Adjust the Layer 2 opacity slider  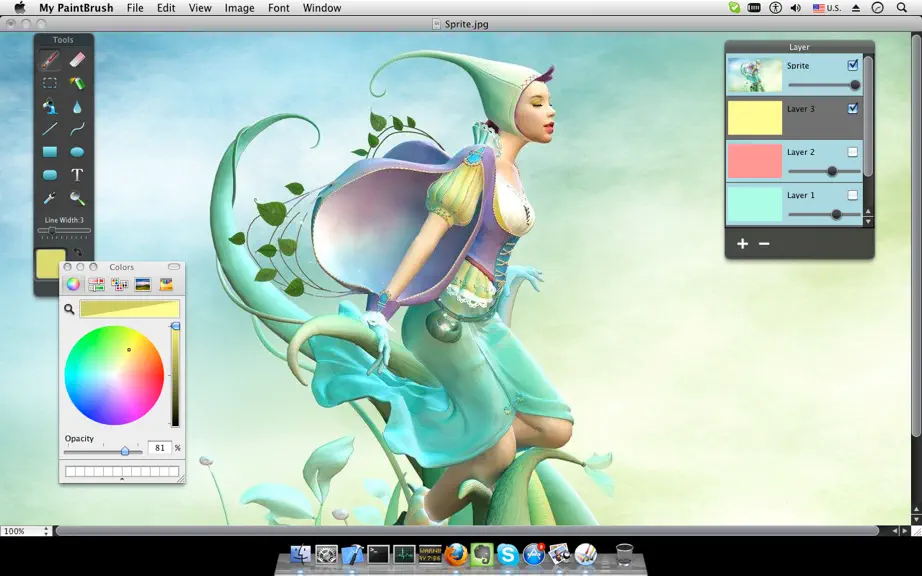coord(824,172)
